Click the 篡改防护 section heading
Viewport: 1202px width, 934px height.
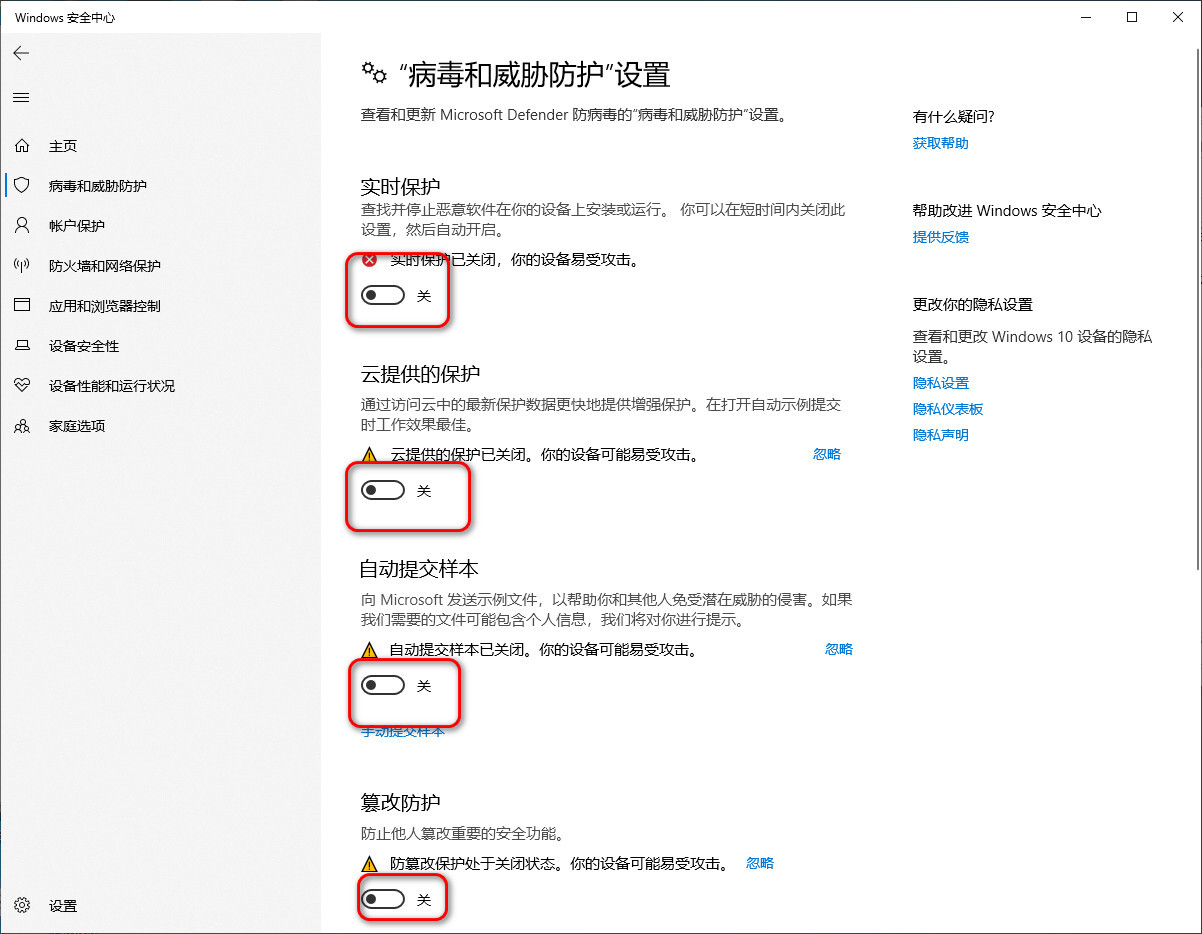pos(400,803)
